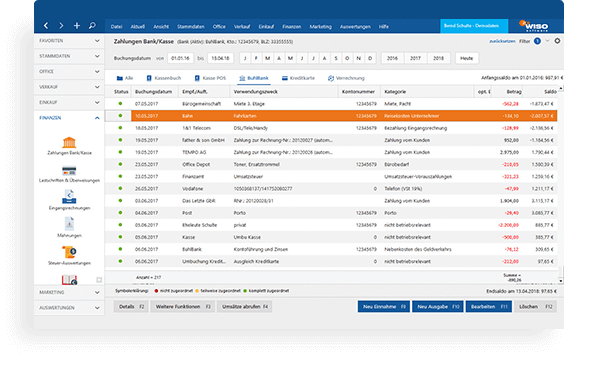This screenshot has width=600, height=392.
Task: Click the von date field 01.01.16
Action: (180, 58)
